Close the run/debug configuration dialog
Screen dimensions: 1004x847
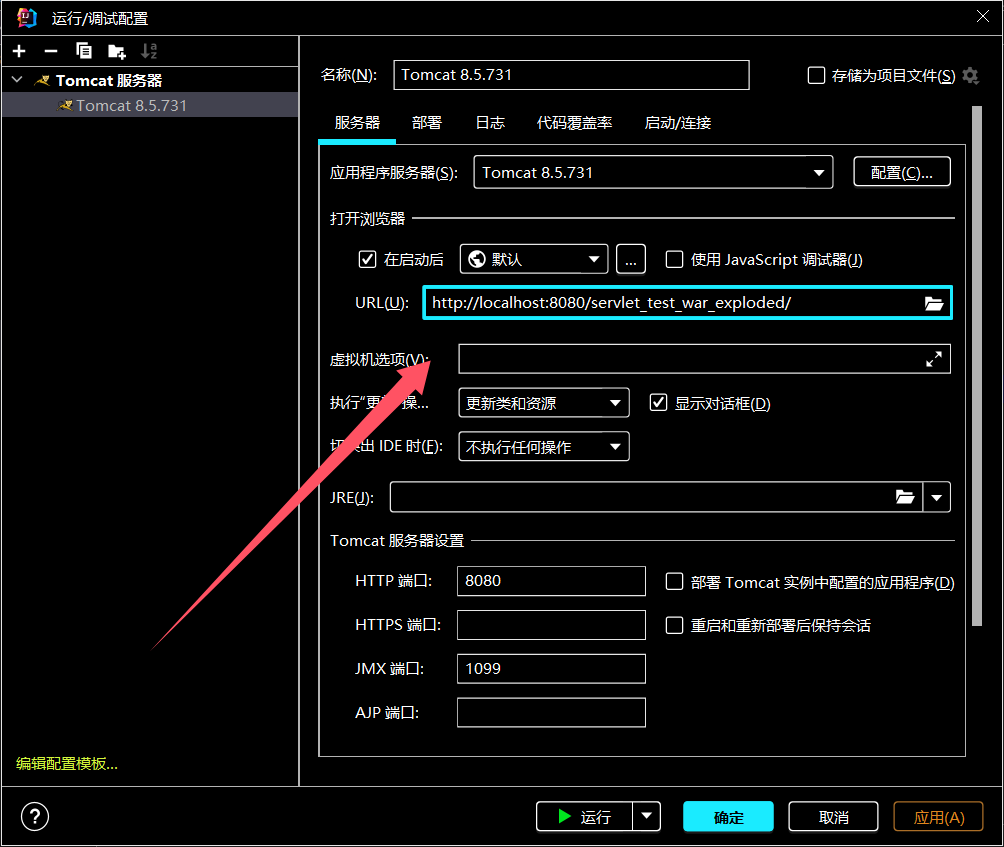983,17
